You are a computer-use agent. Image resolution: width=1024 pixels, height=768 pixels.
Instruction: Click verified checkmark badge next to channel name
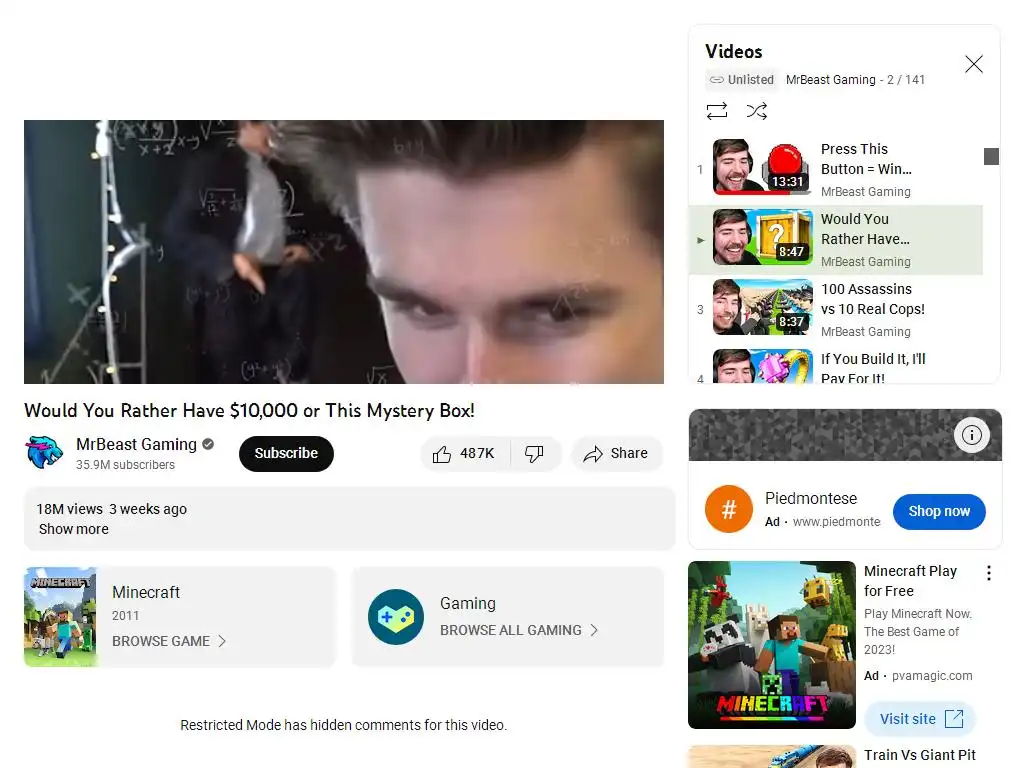coord(208,444)
